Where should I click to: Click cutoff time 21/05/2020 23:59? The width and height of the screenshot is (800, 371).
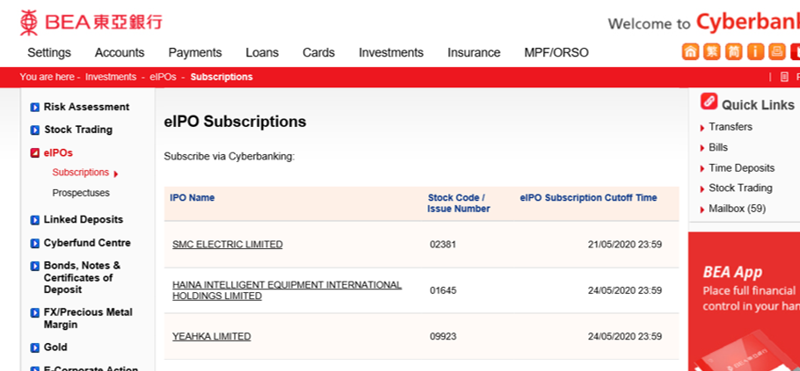624,244
